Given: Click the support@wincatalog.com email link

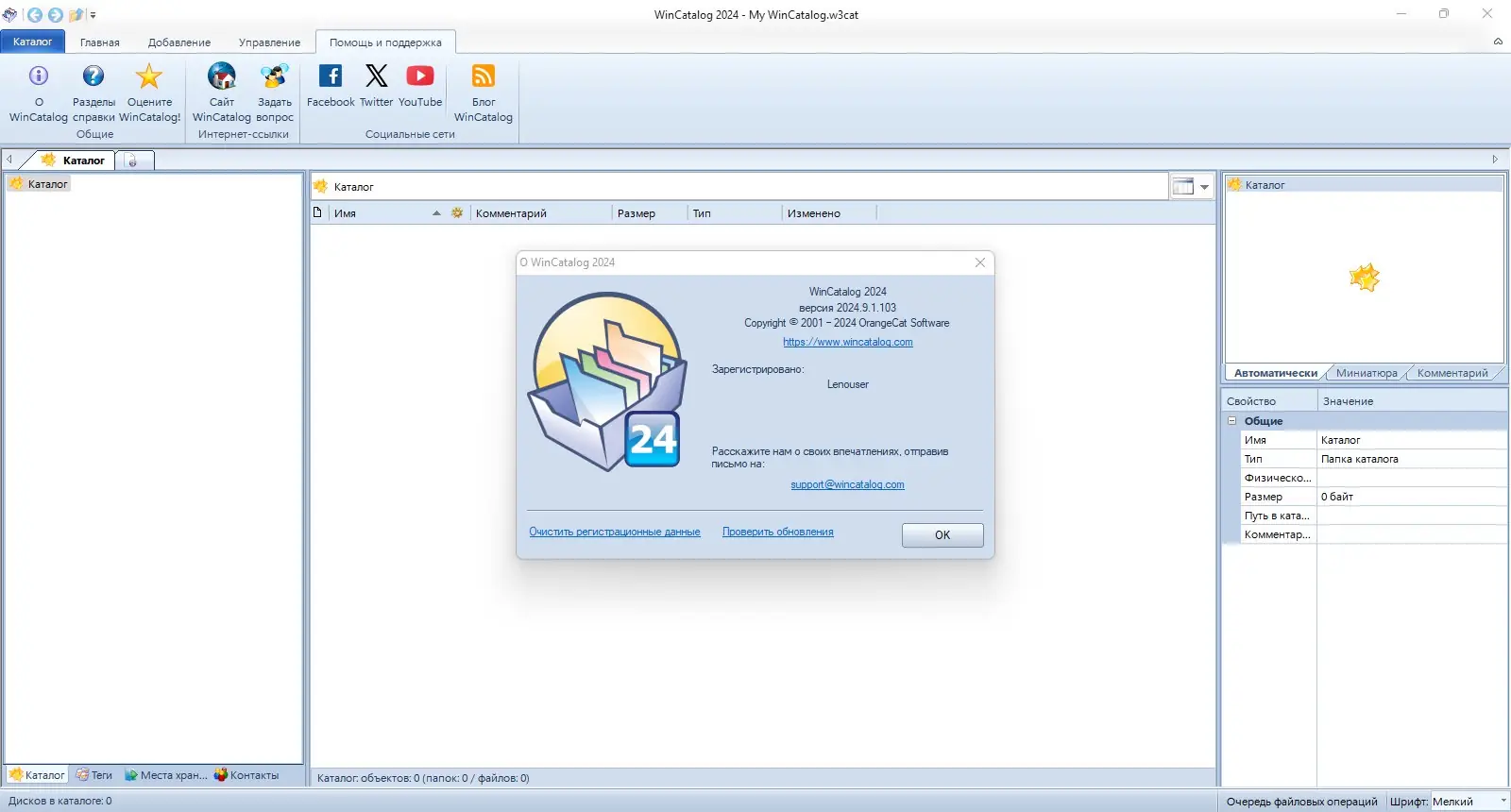Looking at the screenshot, I should pos(848,485).
